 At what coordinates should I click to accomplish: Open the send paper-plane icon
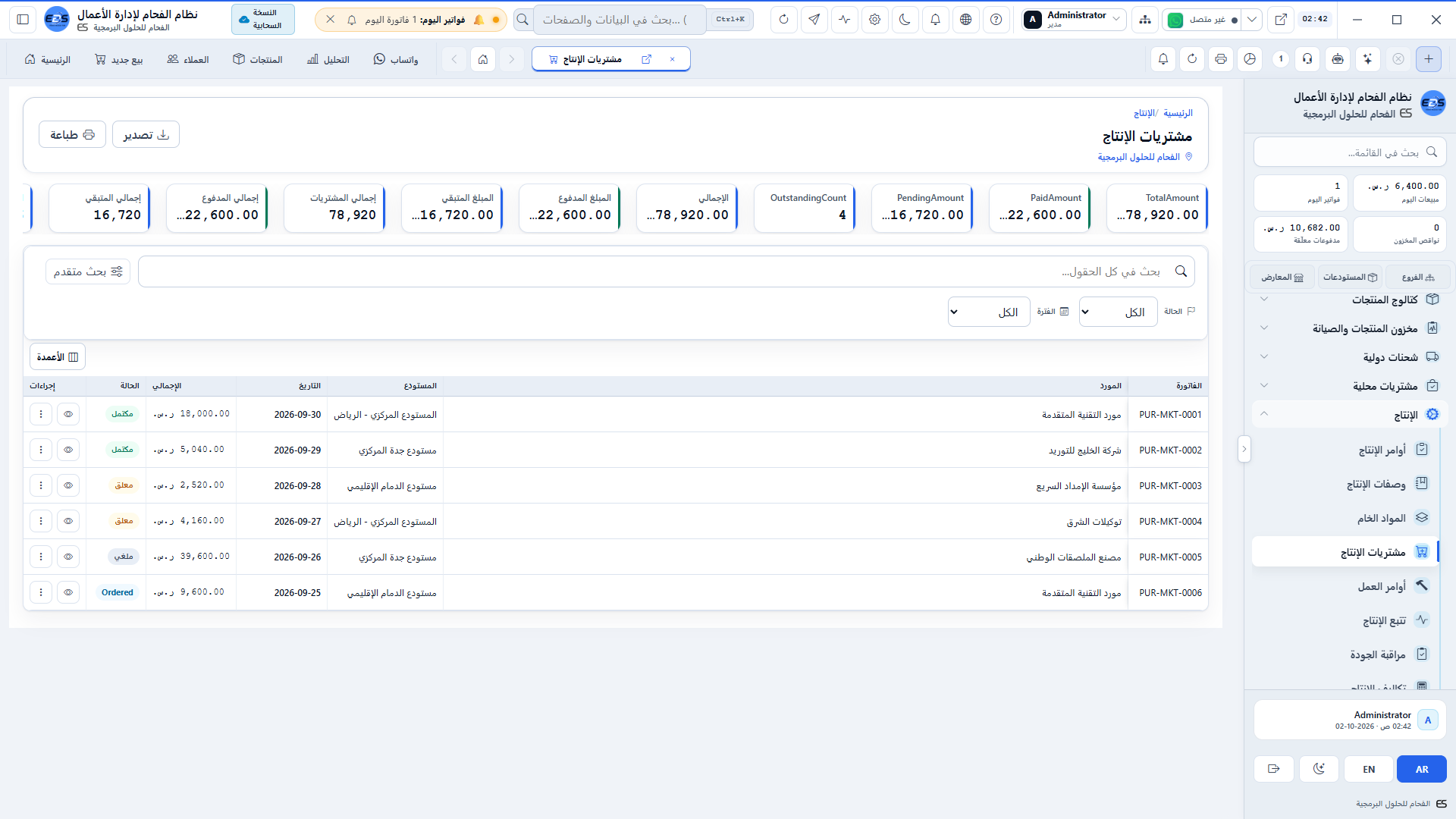(x=814, y=20)
